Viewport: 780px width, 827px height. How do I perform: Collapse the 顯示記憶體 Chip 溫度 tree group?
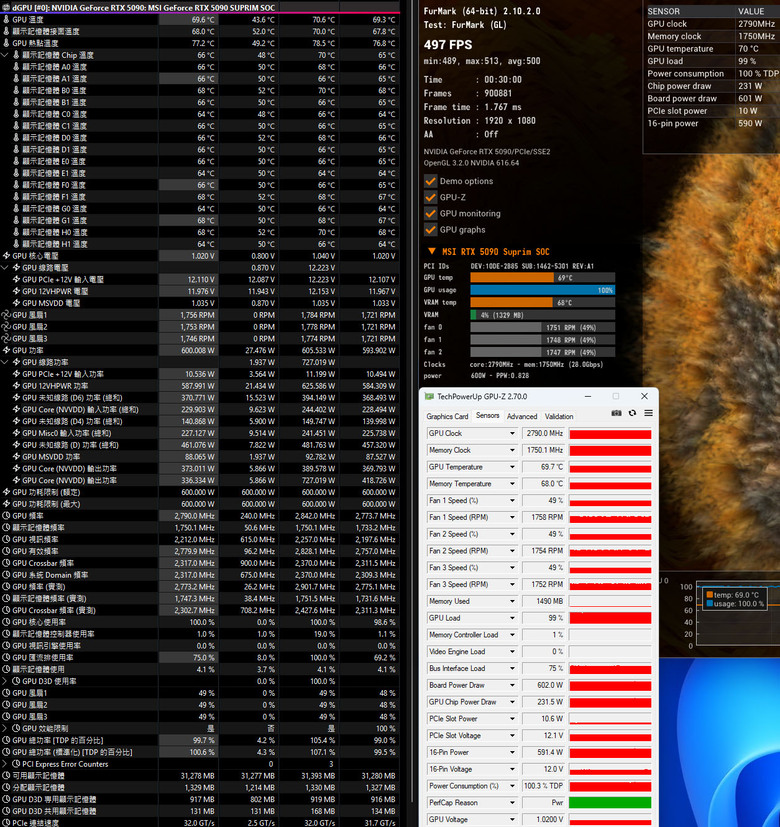pos(5,55)
